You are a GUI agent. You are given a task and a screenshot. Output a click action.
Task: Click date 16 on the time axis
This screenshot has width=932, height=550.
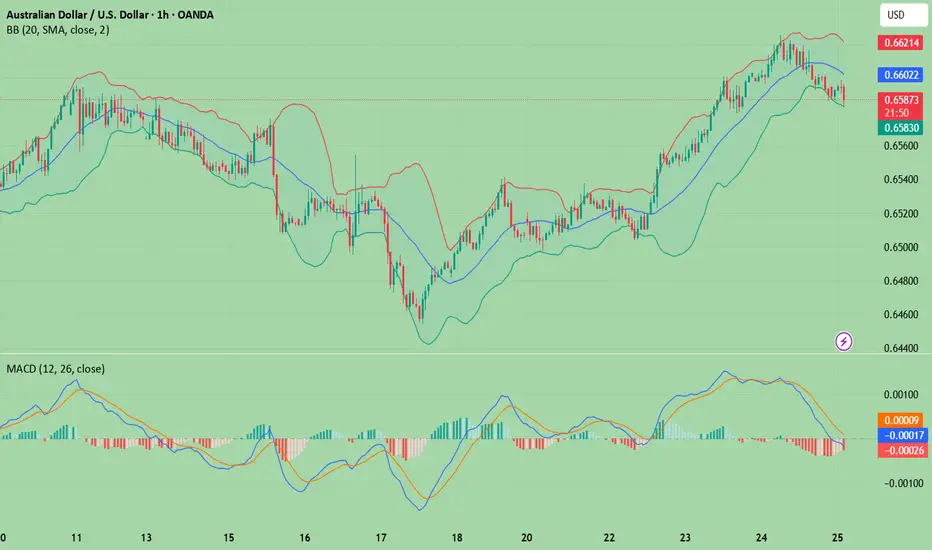tap(304, 538)
